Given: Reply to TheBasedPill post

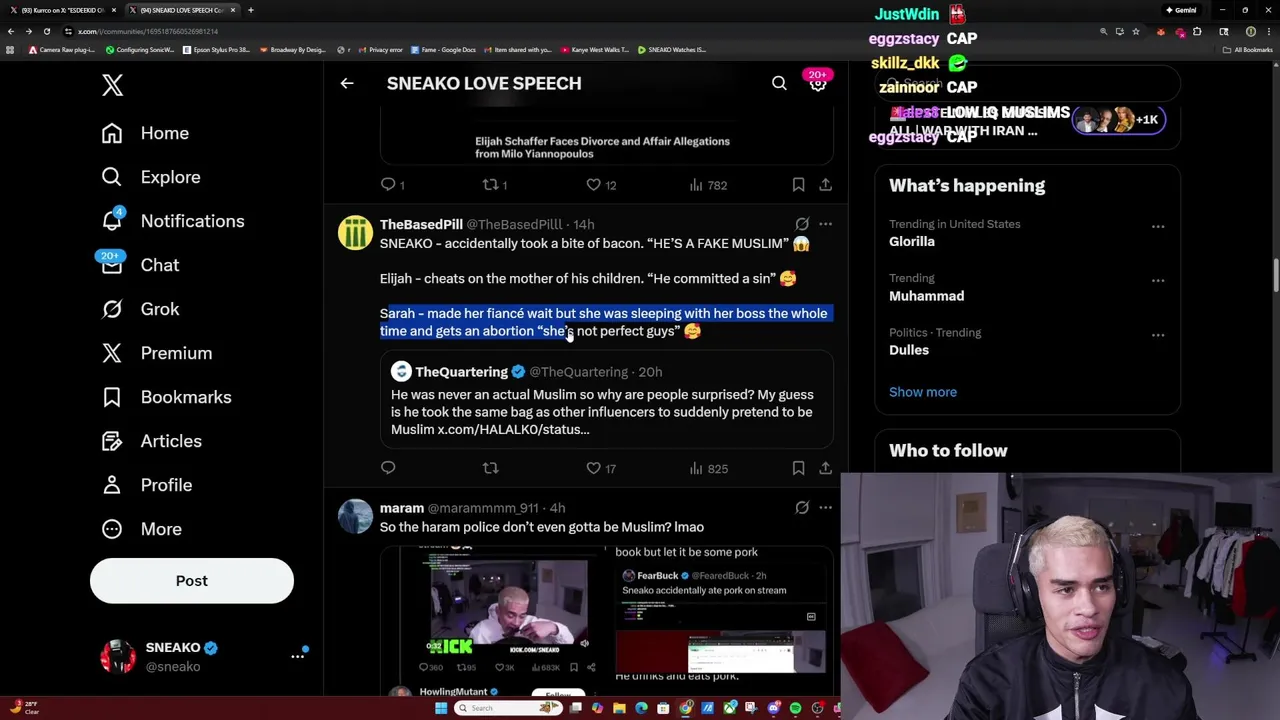Looking at the screenshot, I should coord(388,468).
